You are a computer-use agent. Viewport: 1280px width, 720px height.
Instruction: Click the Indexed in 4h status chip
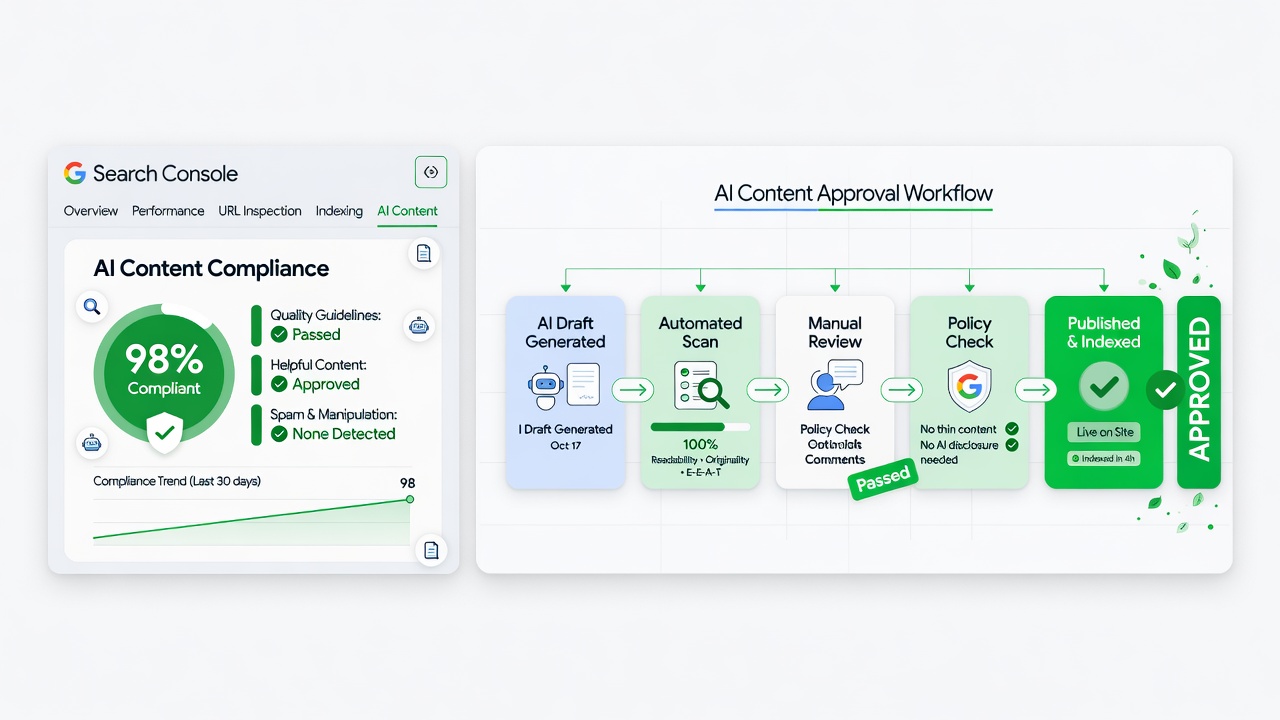click(x=1104, y=459)
